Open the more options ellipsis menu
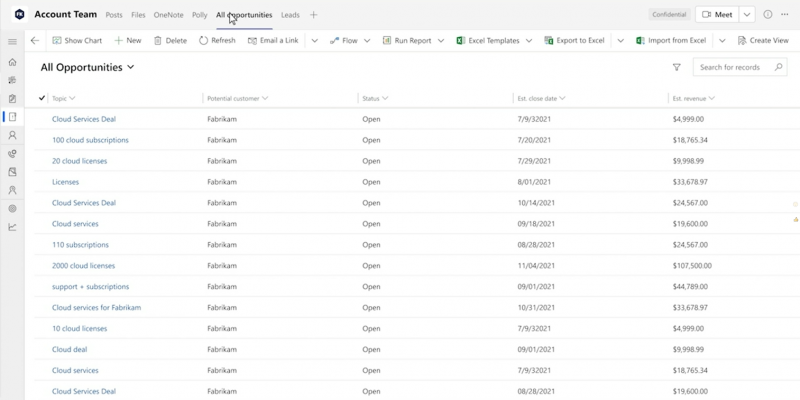This screenshot has height=400, width=800. coord(785,14)
